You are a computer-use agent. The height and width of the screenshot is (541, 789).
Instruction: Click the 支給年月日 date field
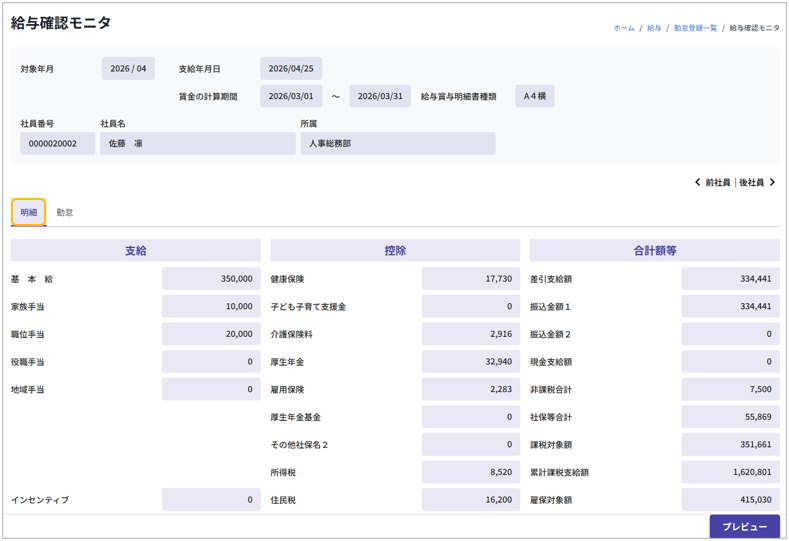click(291, 69)
